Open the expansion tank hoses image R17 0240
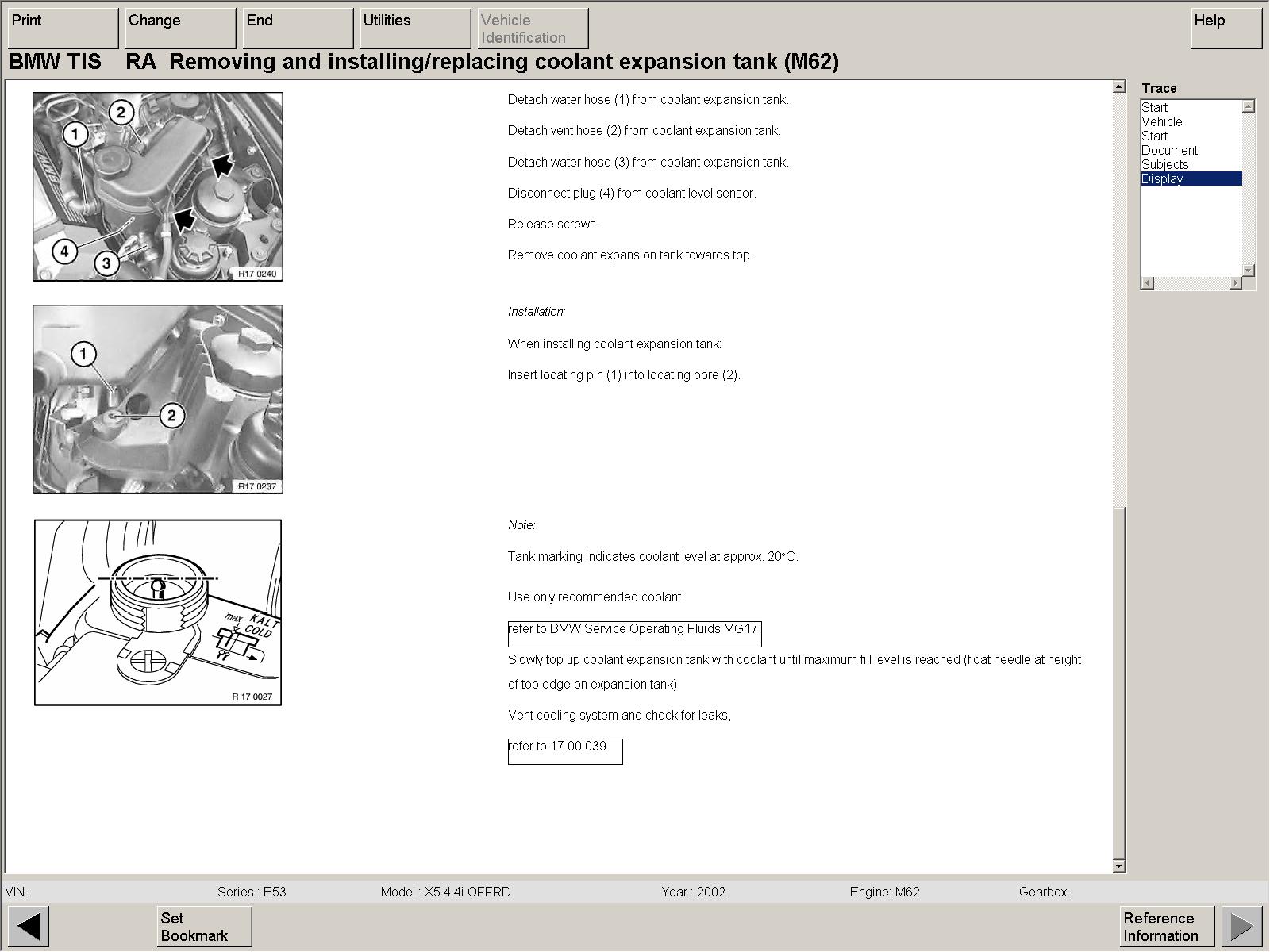The width and height of the screenshot is (1270, 952). coord(158,186)
